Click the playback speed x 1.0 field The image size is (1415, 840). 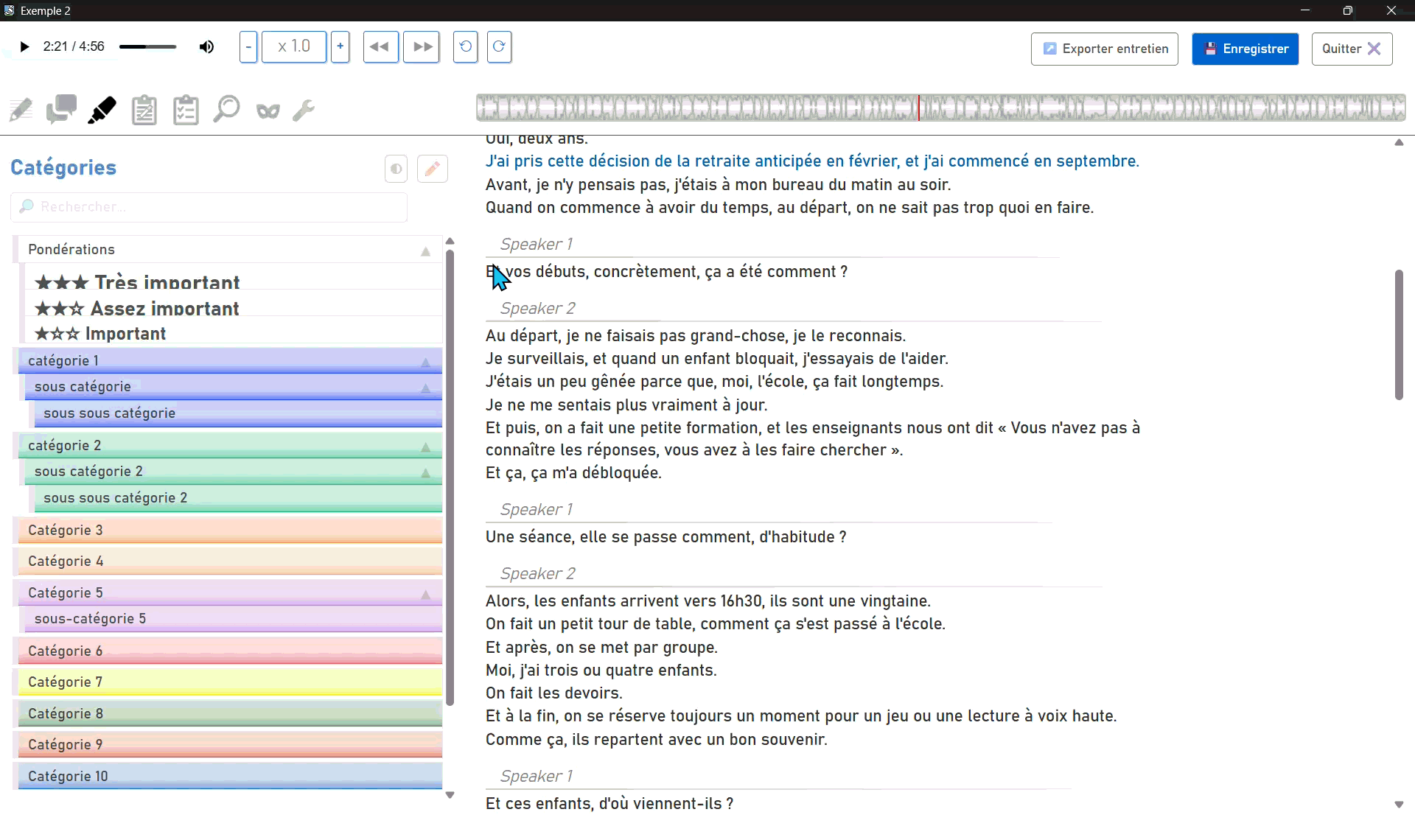[x=294, y=47]
